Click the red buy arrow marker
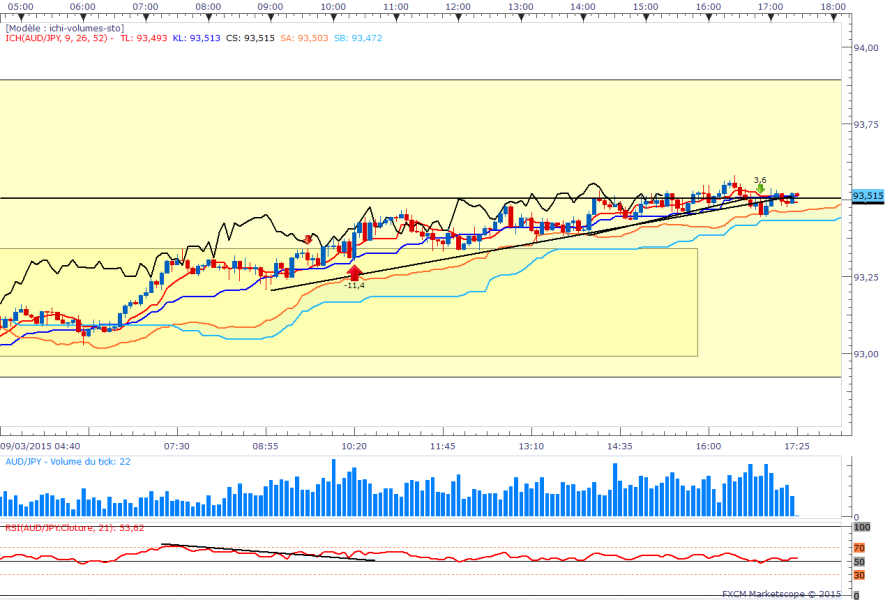 coord(354,271)
